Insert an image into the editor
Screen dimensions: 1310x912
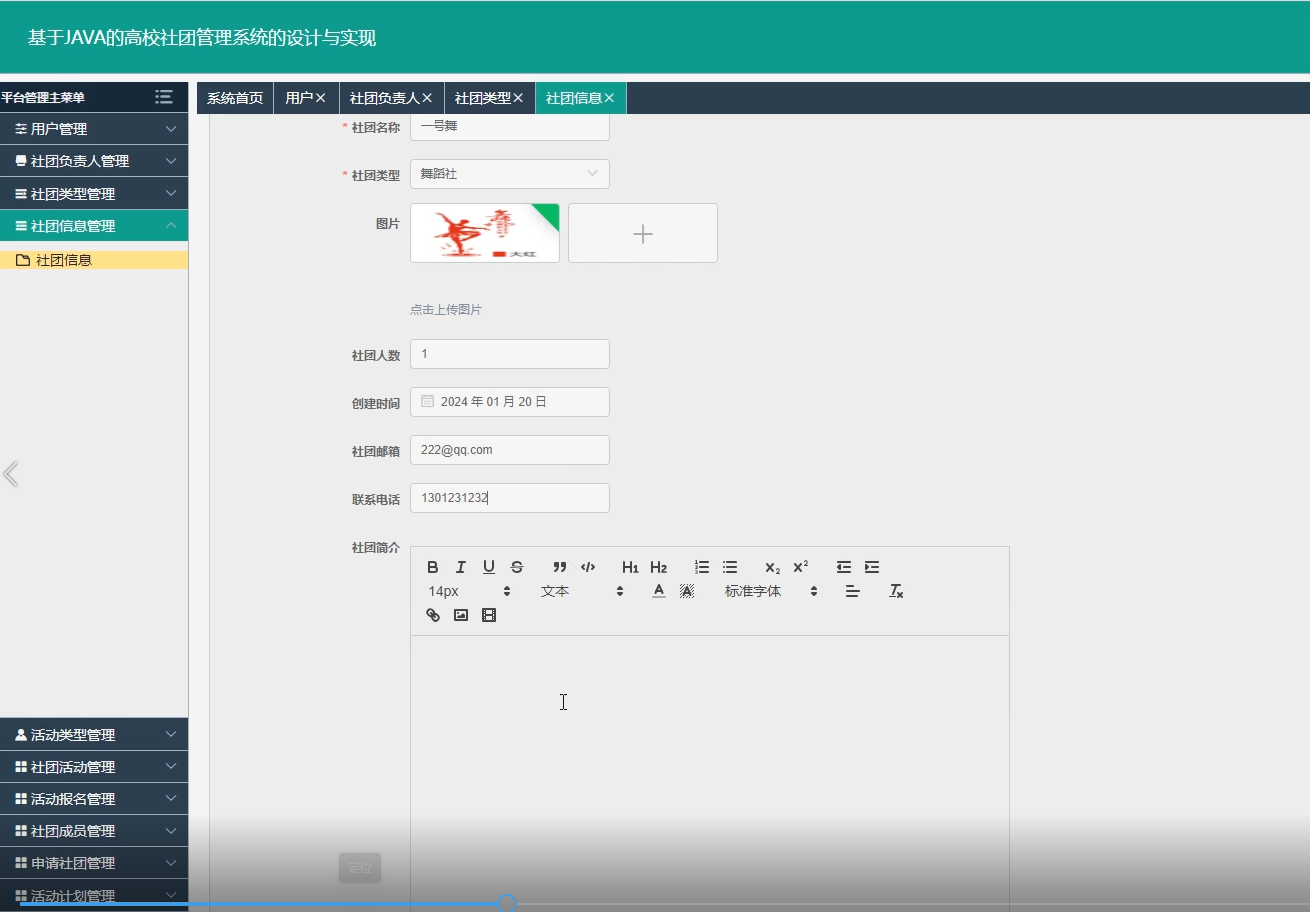pyautogui.click(x=461, y=615)
